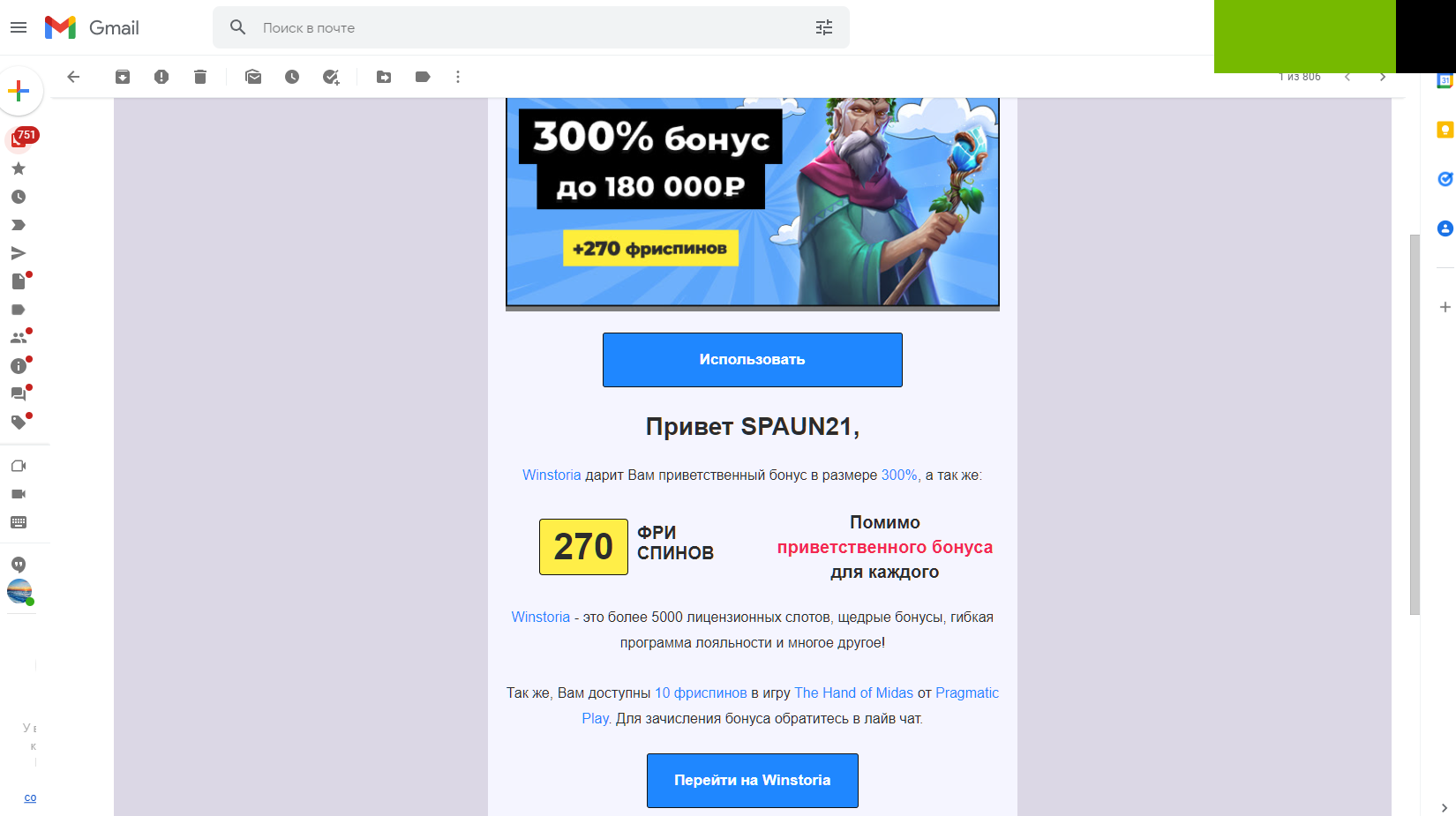This screenshot has width=1456, height=816.
Task: Mark email as unread
Action: (x=253, y=77)
